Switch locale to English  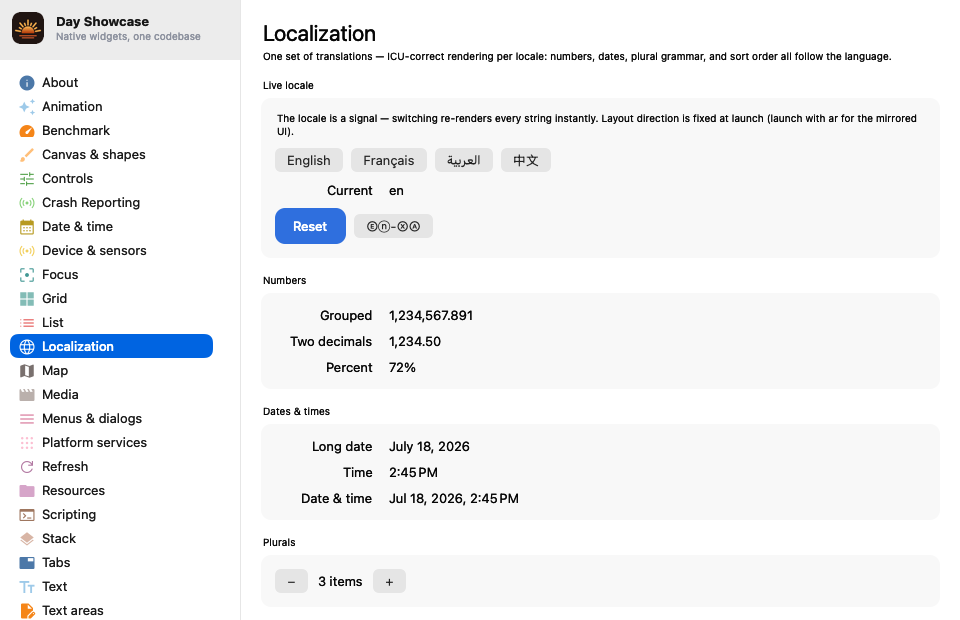point(309,160)
